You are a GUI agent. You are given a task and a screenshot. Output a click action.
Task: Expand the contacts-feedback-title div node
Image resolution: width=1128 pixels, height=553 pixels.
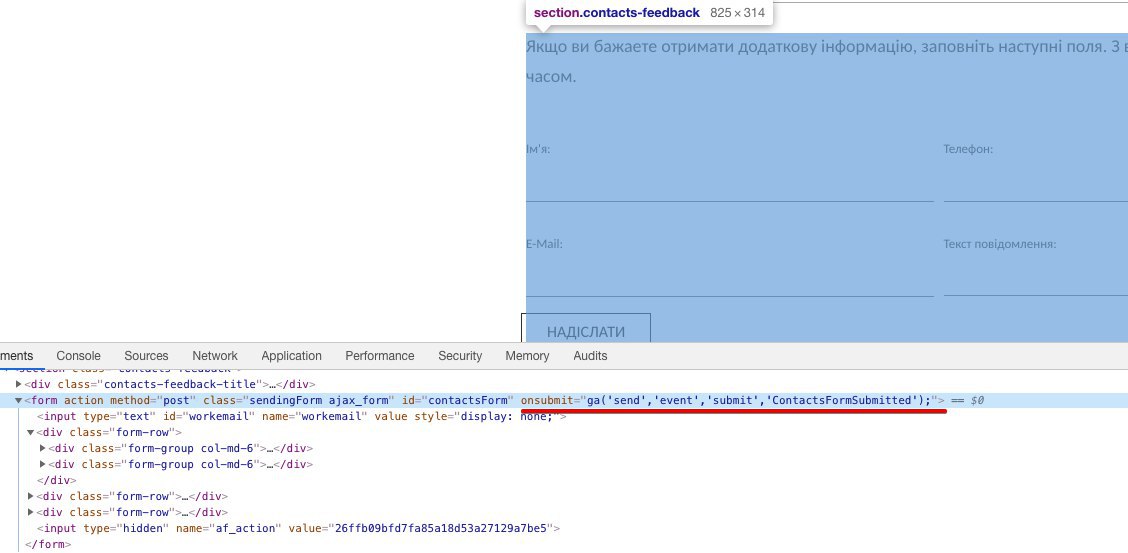coord(19,385)
